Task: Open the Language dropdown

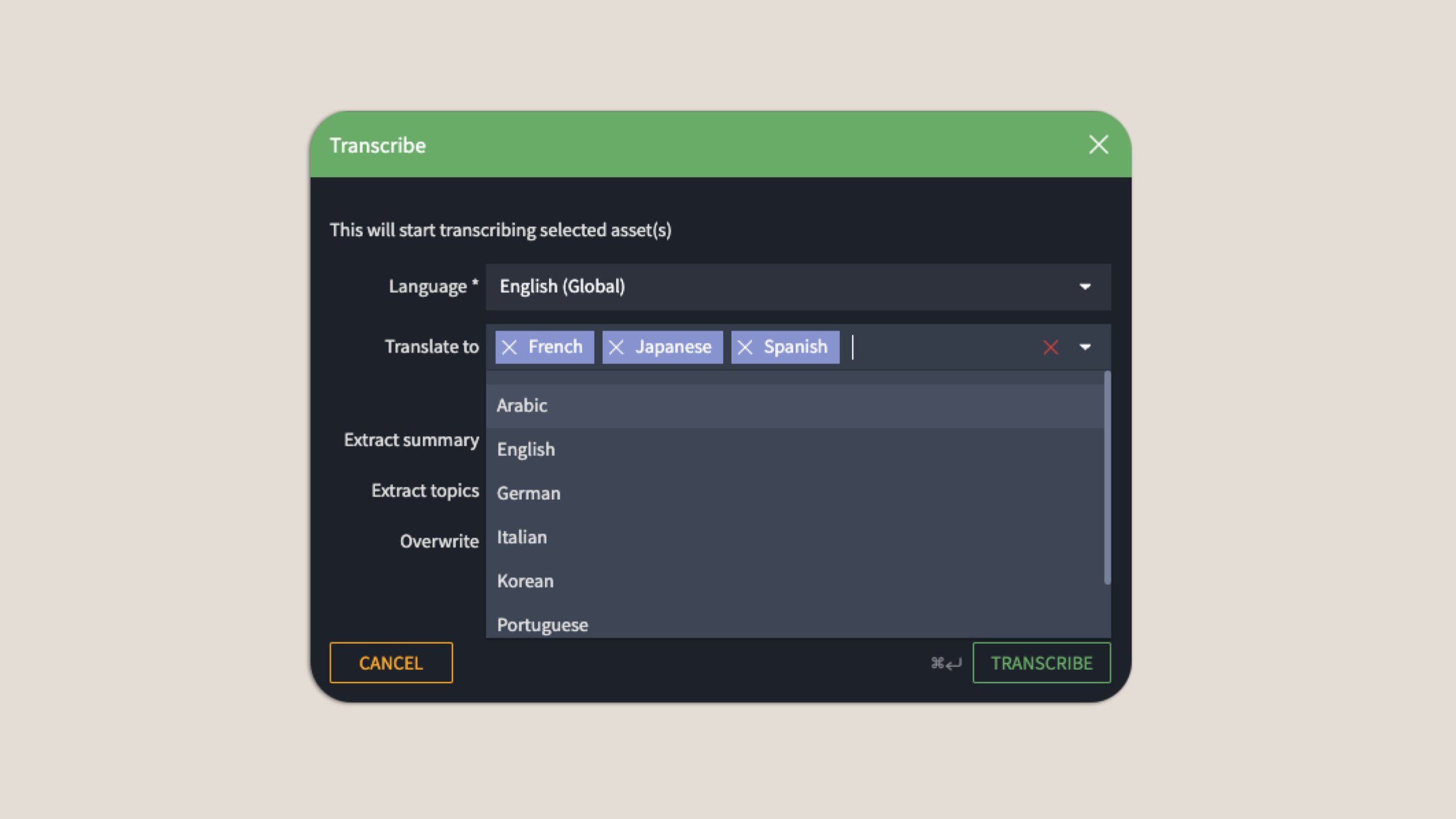Action: coord(1085,287)
